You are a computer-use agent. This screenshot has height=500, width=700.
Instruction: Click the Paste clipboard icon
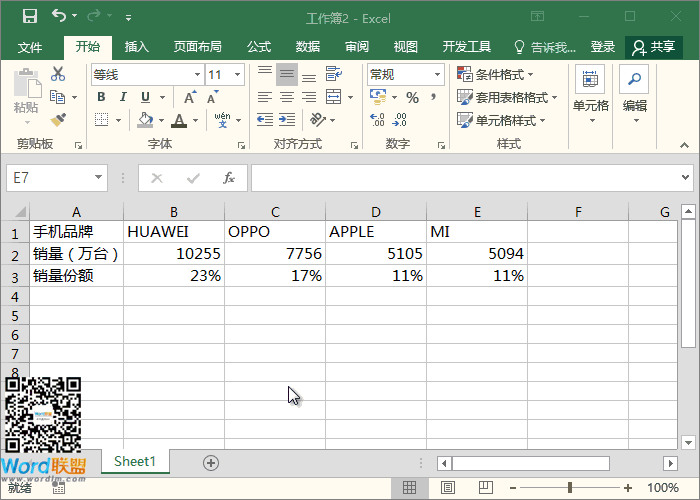27,83
